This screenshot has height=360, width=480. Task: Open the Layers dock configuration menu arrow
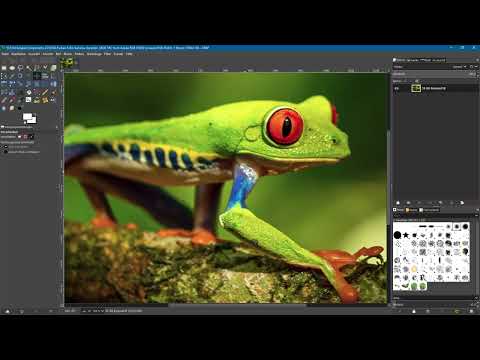coord(477,60)
